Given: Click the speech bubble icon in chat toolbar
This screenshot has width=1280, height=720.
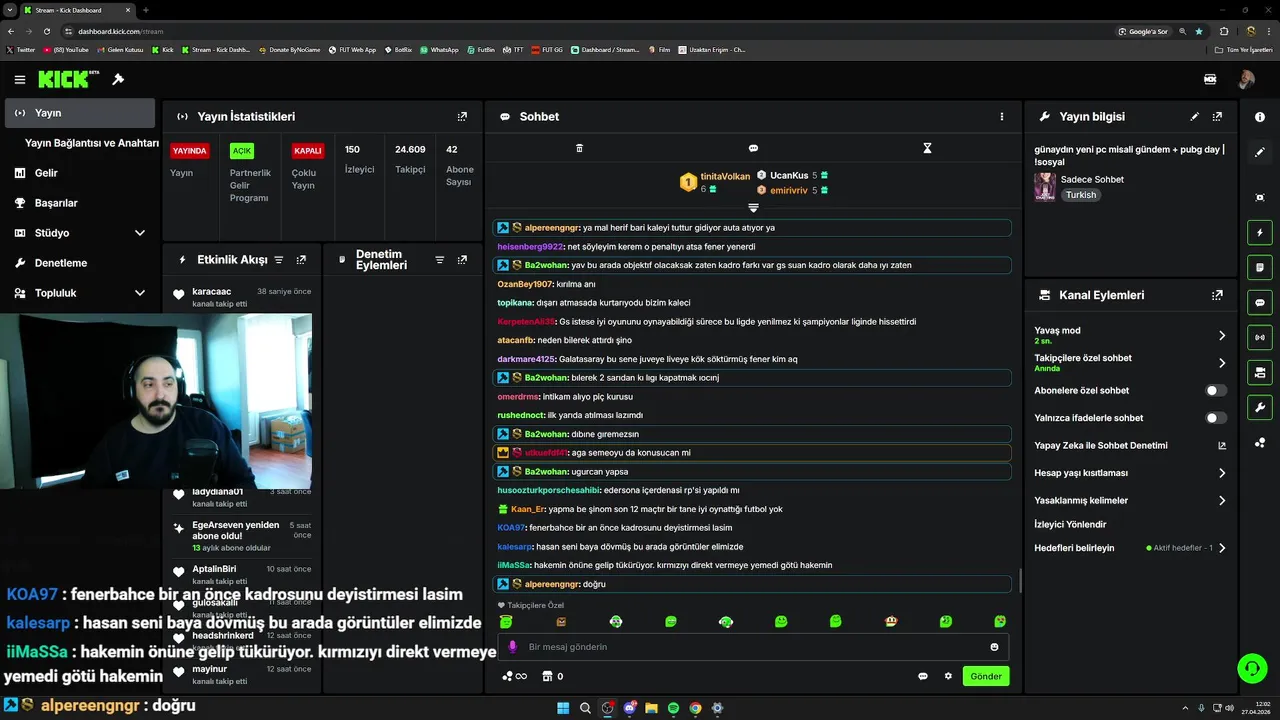Looking at the screenshot, I should pyautogui.click(x=753, y=148).
